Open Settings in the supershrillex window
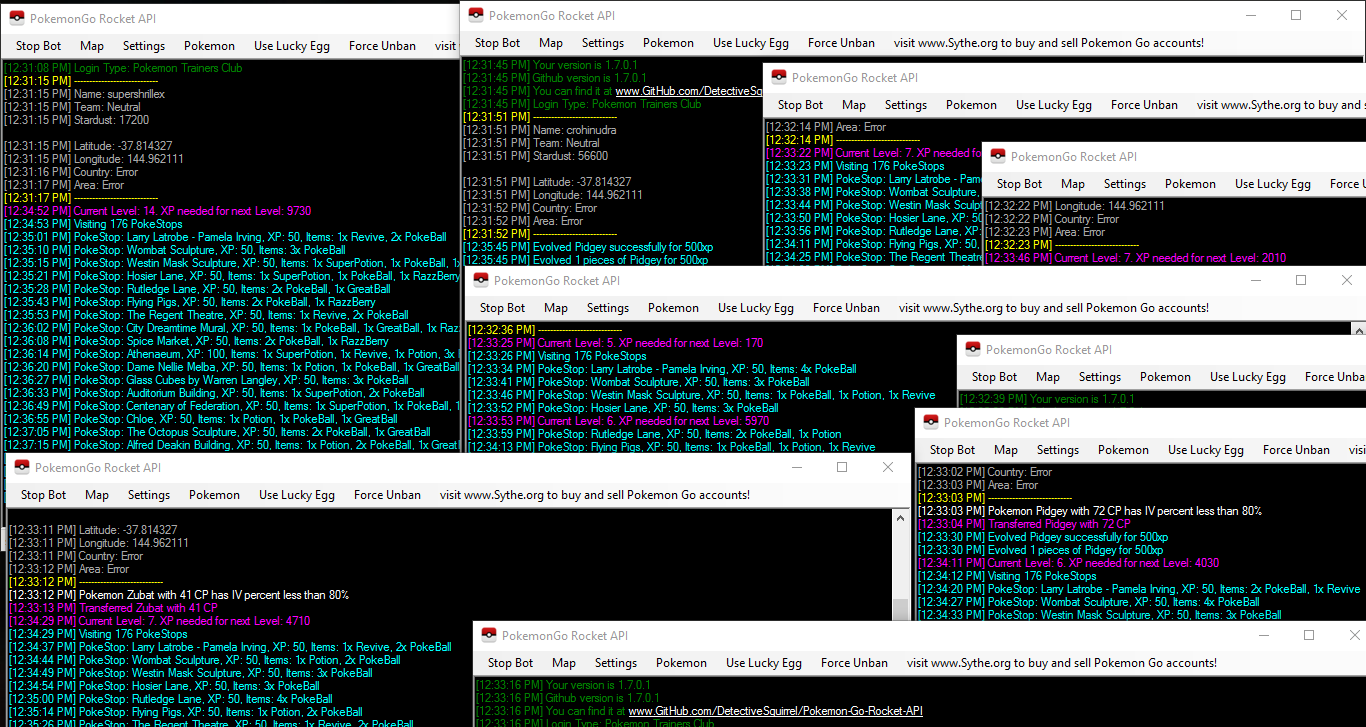Screen dimensions: 1366x727 pos(144,46)
